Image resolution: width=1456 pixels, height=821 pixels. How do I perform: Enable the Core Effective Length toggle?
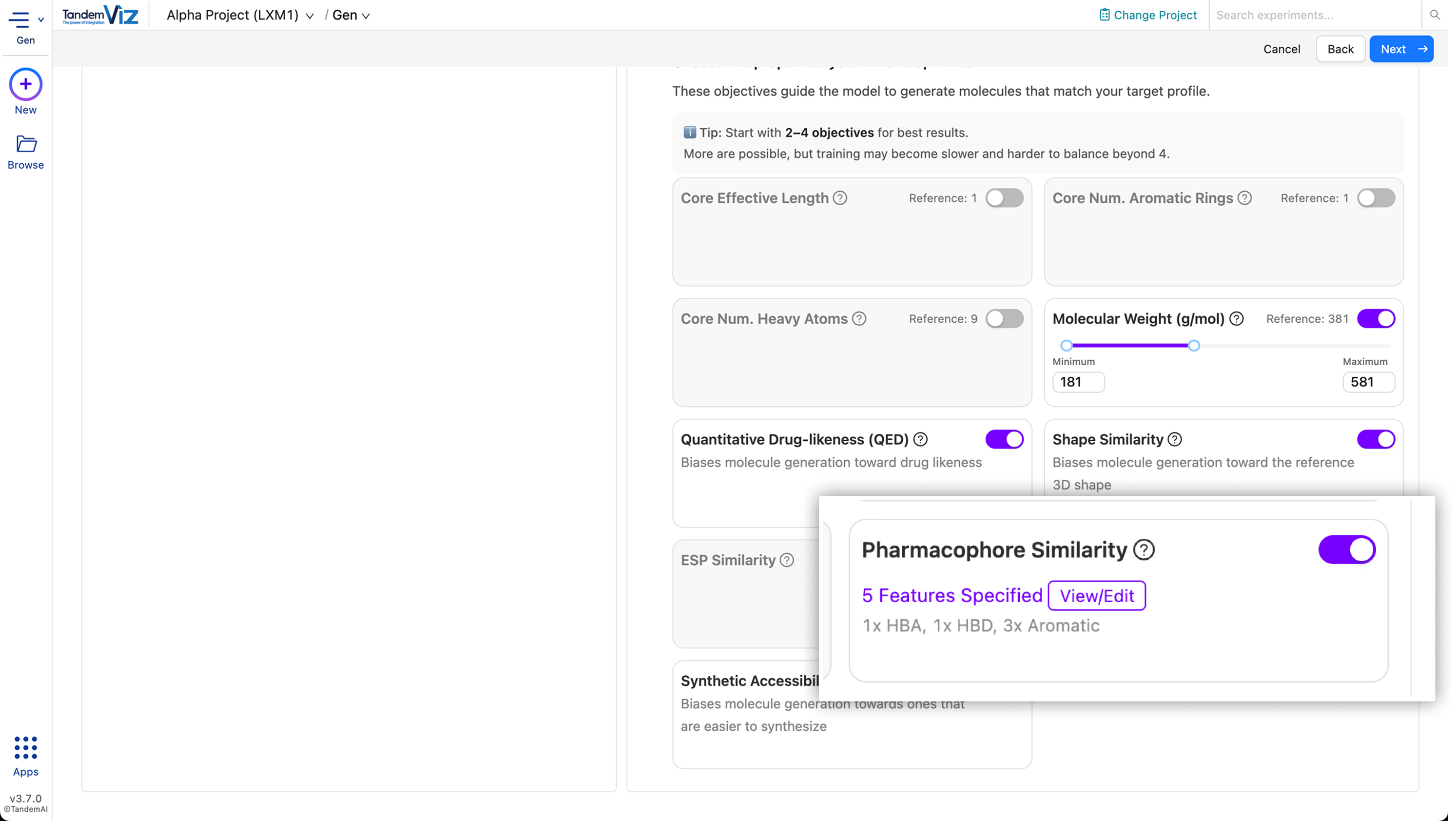pyautogui.click(x=1005, y=198)
